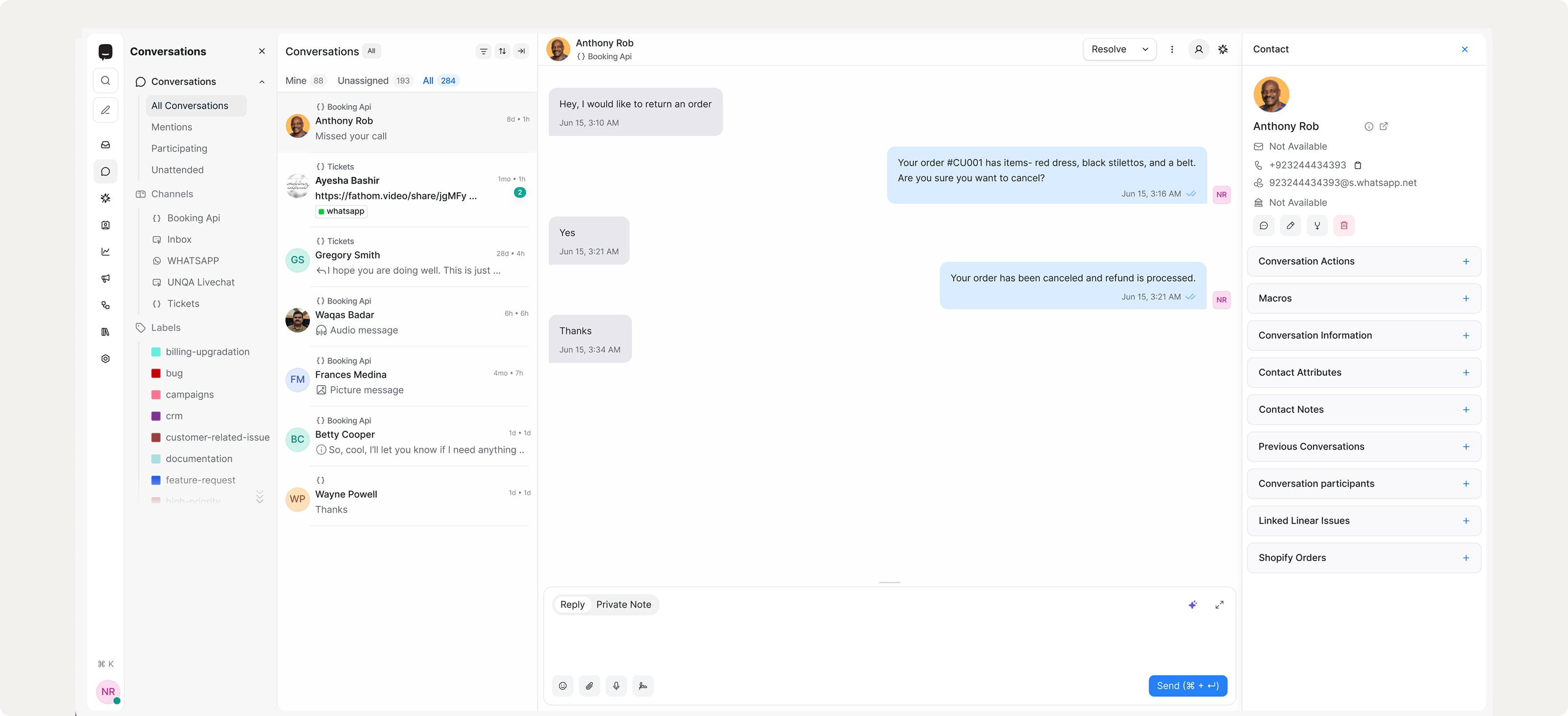Insert signature icon in reply toolbar

point(643,686)
